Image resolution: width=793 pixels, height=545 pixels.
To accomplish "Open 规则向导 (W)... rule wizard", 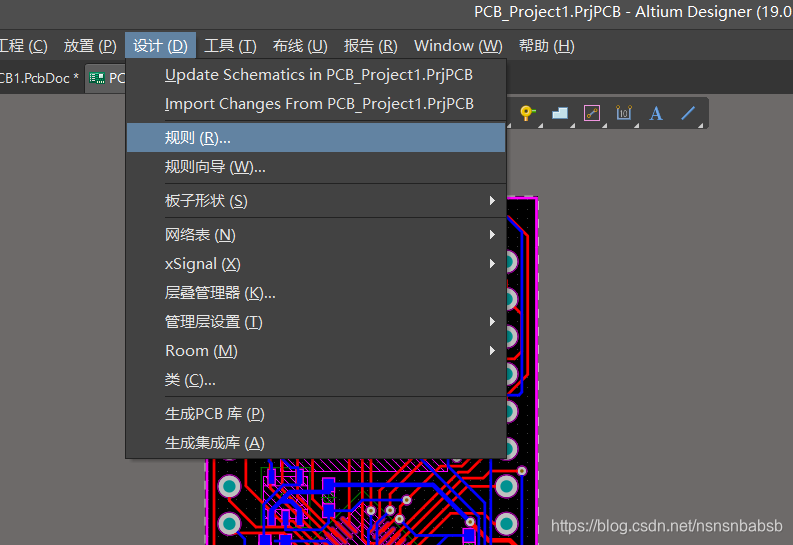I will click(x=316, y=167).
